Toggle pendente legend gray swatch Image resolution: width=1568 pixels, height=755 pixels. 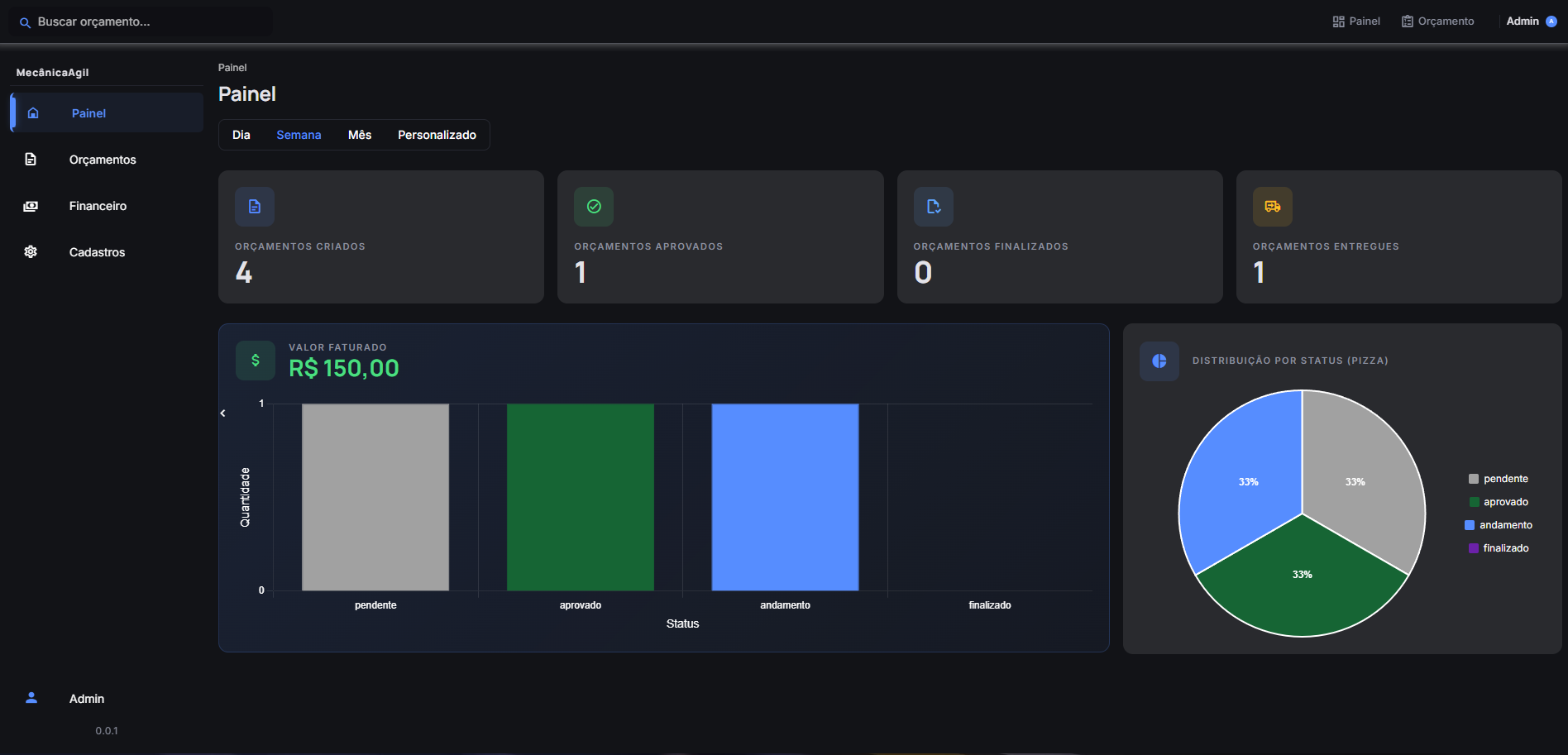[x=1474, y=479]
